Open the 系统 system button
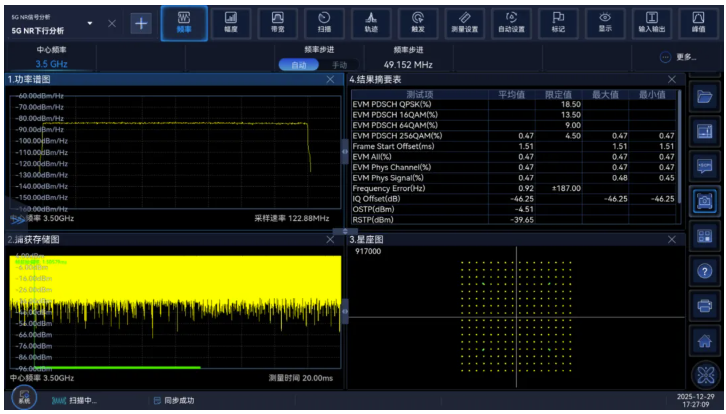This screenshot has height=414, width=726. point(24,397)
